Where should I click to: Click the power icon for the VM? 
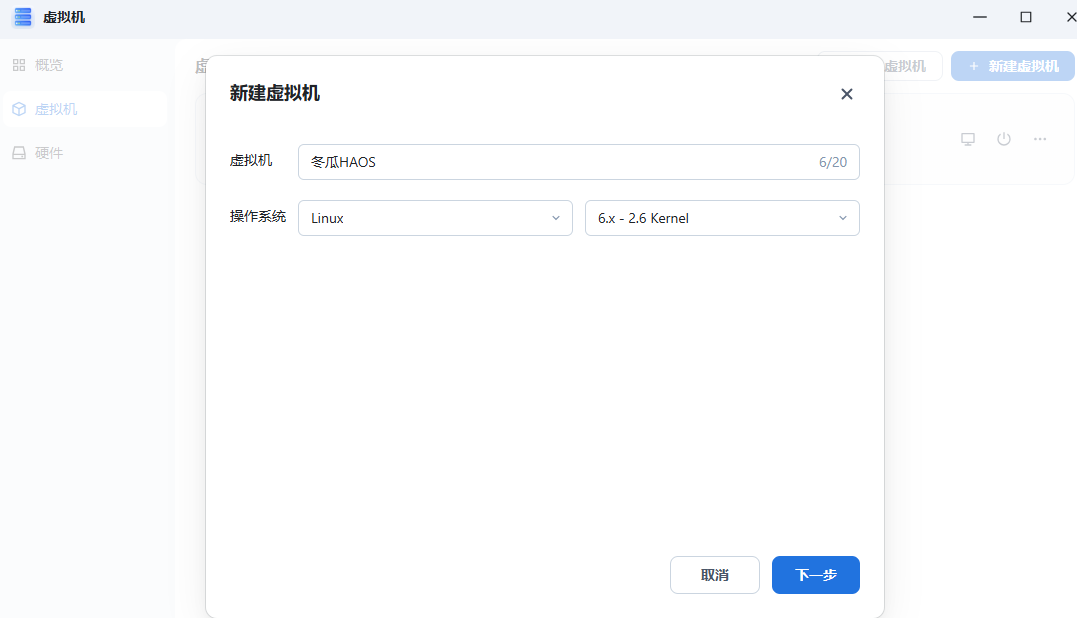(x=1003, y=139)
